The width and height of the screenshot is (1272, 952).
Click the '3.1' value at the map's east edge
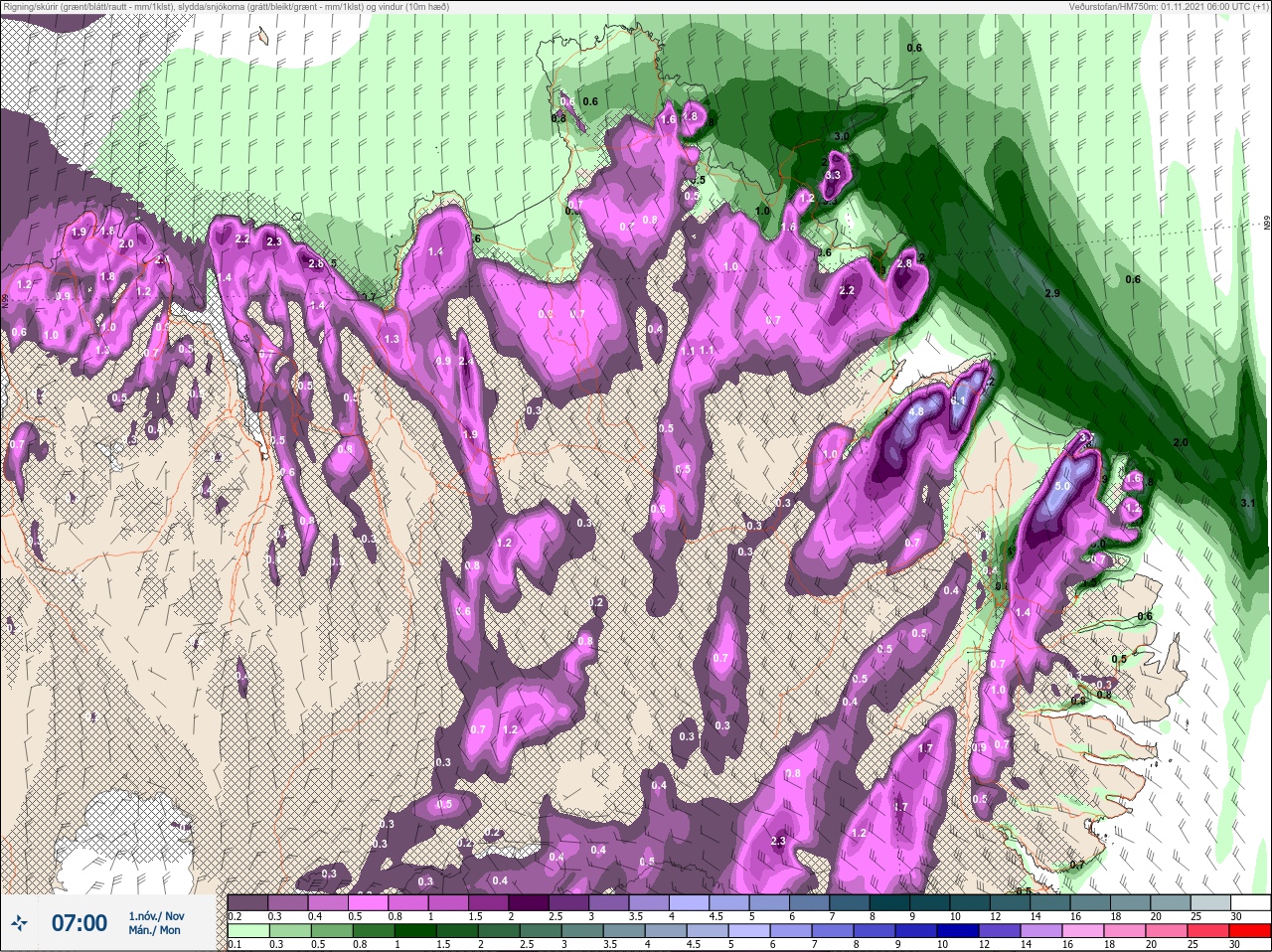pyautogui.click(x=1249, y=504)
